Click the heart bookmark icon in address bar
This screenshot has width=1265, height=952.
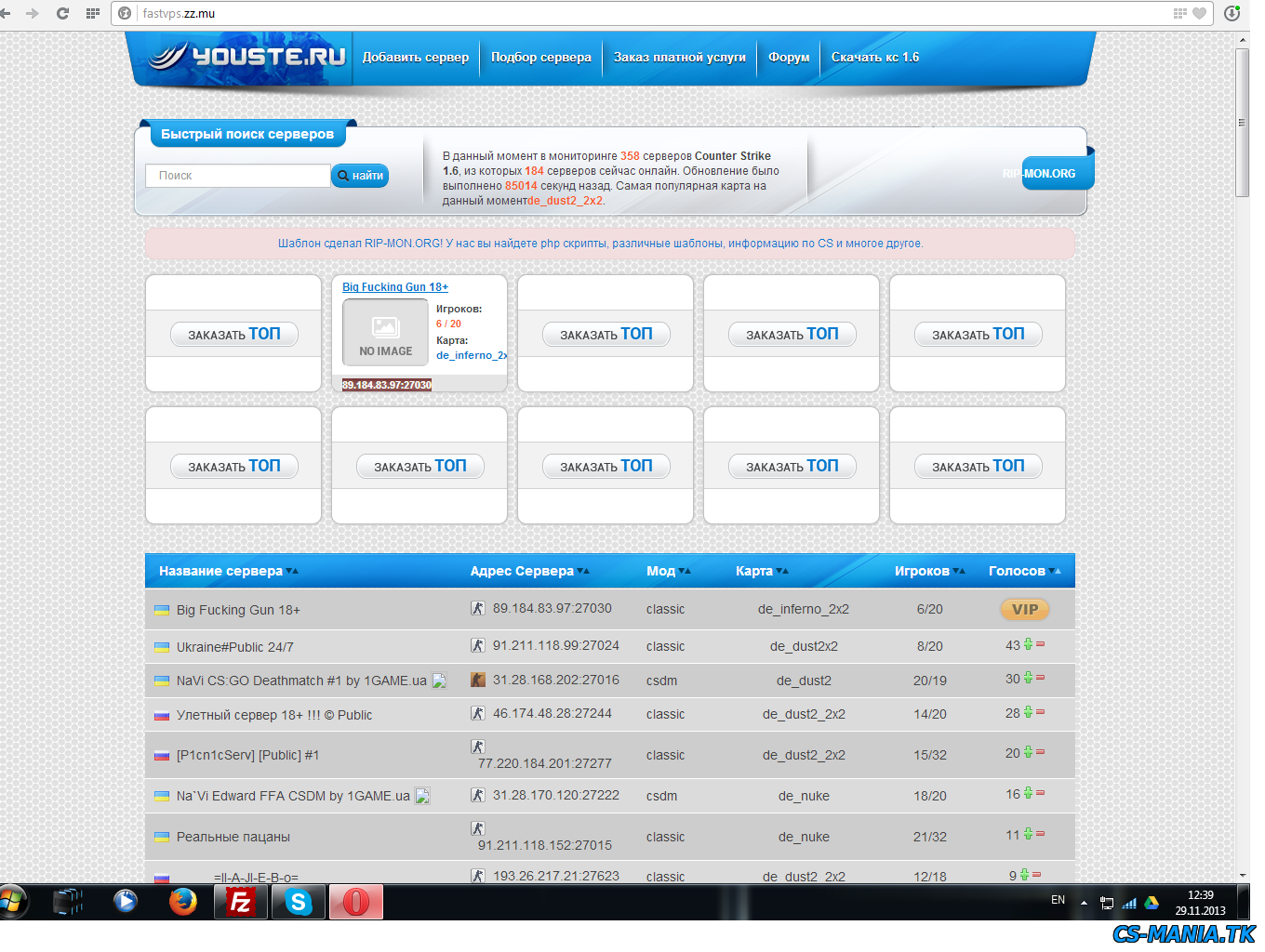[x=1199, y=13]
